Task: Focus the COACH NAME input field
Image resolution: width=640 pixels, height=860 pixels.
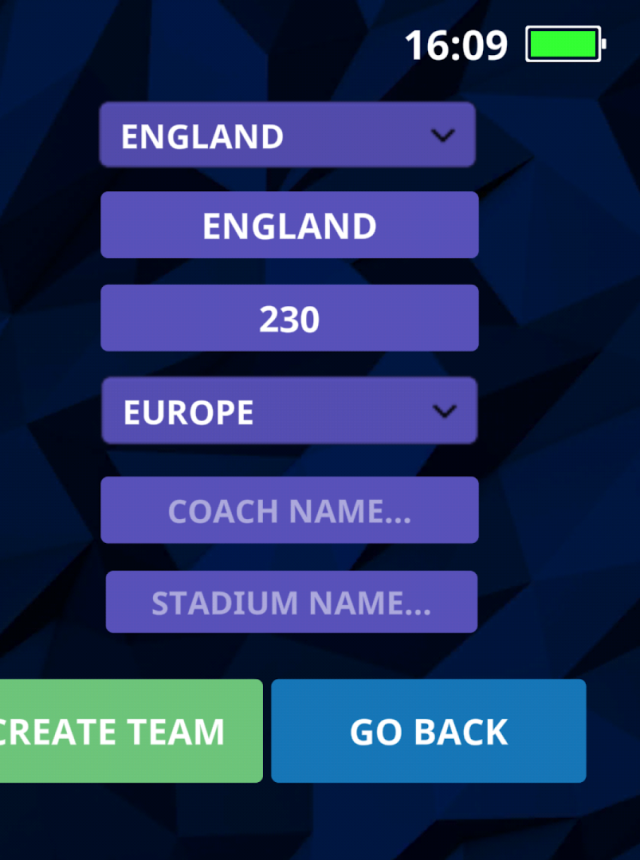Action: [290, 510]
